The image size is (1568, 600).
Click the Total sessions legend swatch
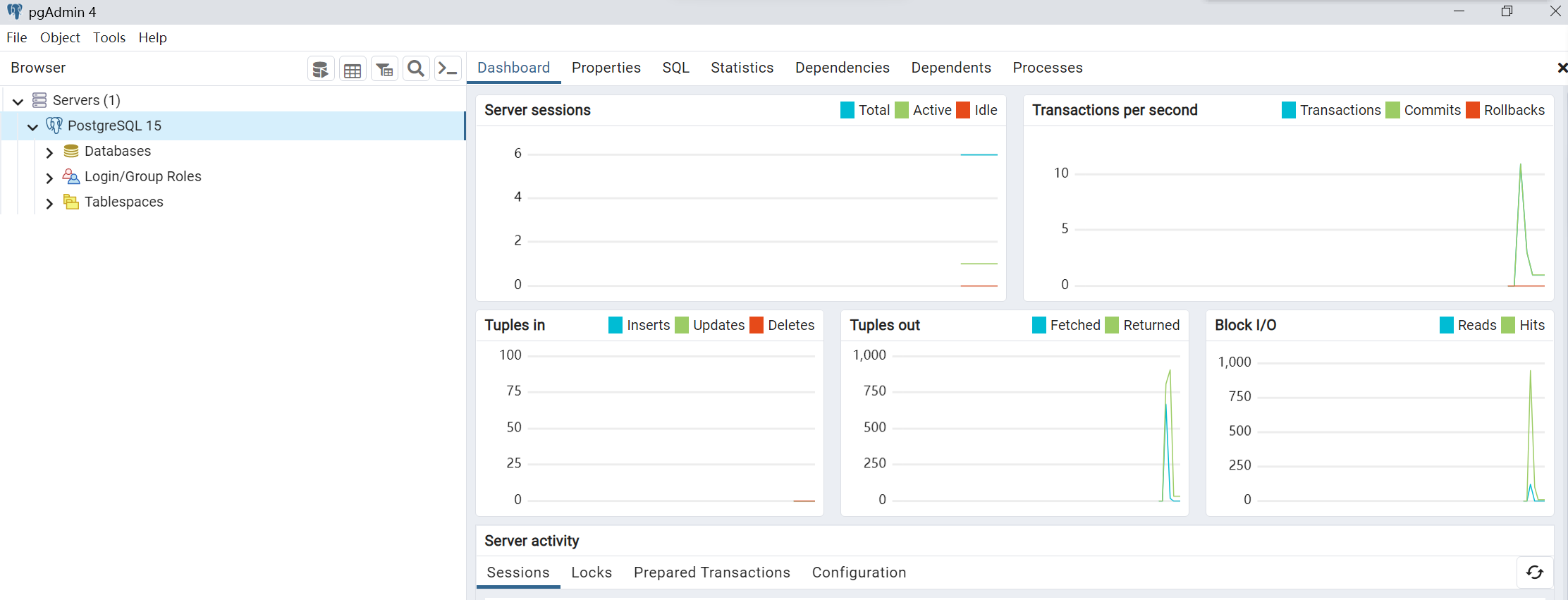point(847,110)
